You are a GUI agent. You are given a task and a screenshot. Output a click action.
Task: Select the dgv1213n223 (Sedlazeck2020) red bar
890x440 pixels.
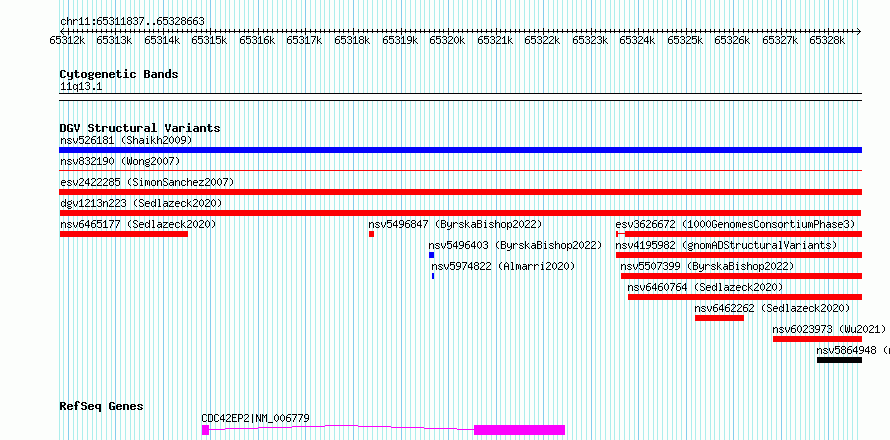pos(460,213)
